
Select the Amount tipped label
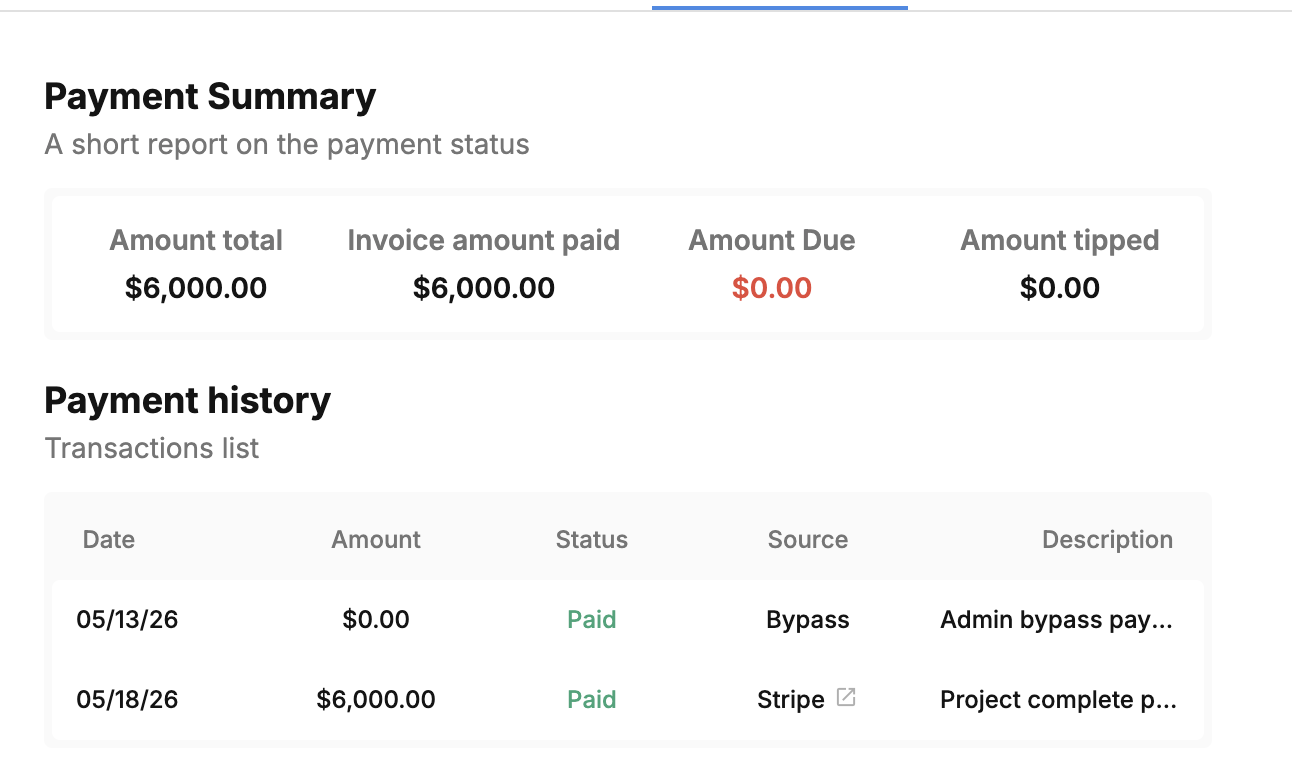(x=1060, y=241)
